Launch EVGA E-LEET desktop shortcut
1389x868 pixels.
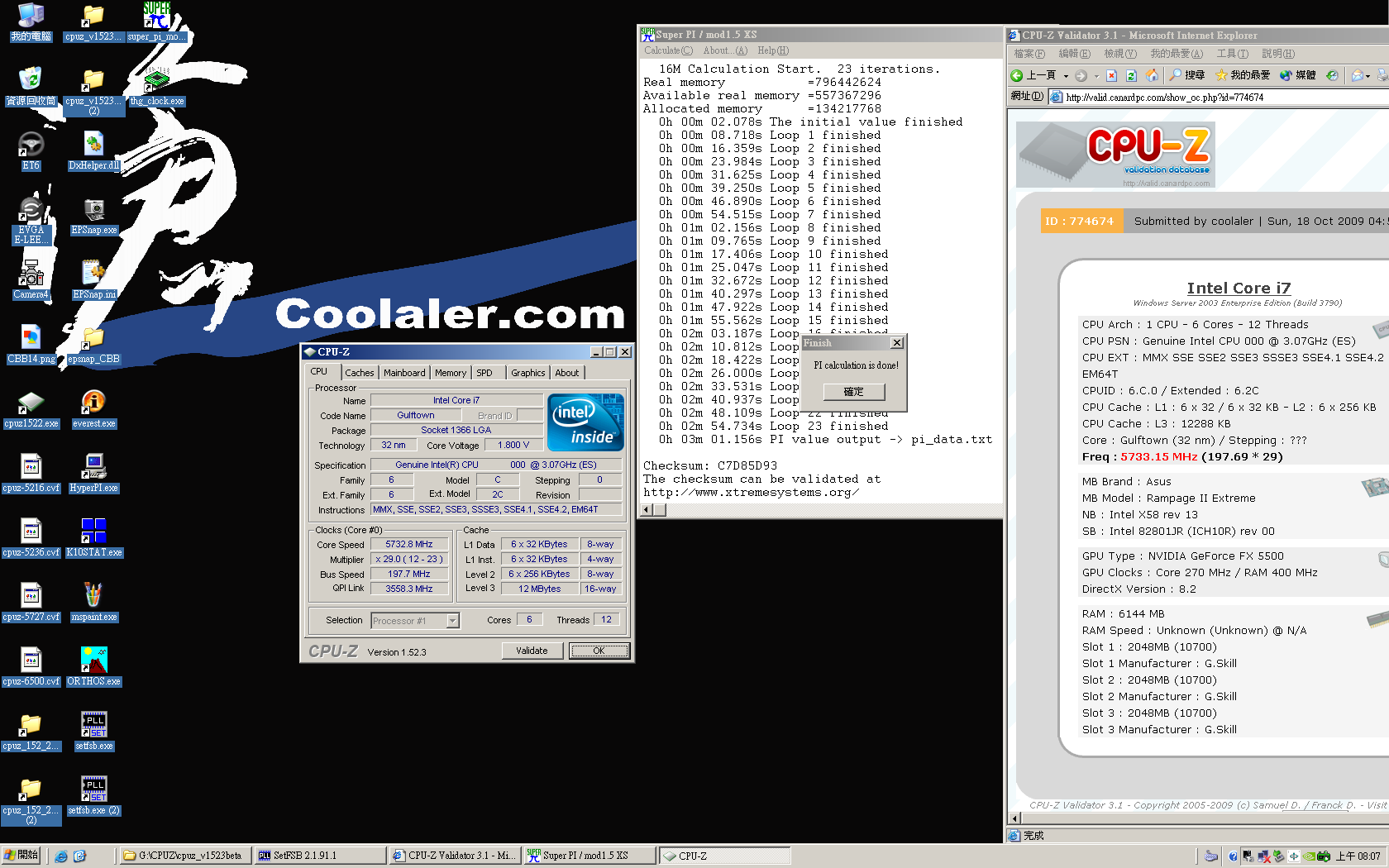click(x=31, y=221)
